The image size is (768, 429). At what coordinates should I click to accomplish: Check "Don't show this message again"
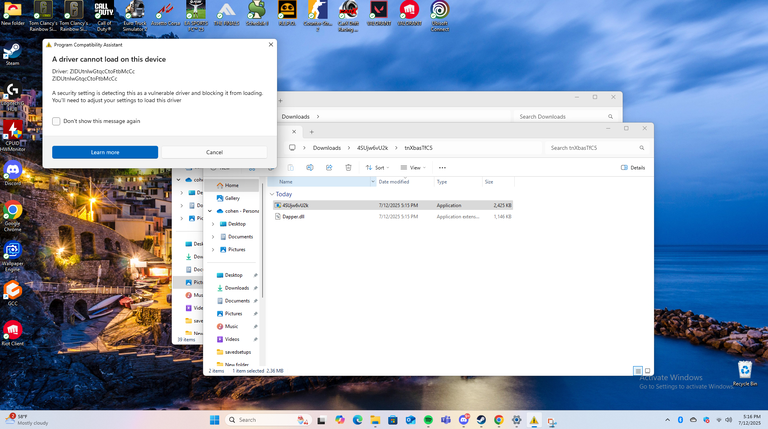coord(57,121)
